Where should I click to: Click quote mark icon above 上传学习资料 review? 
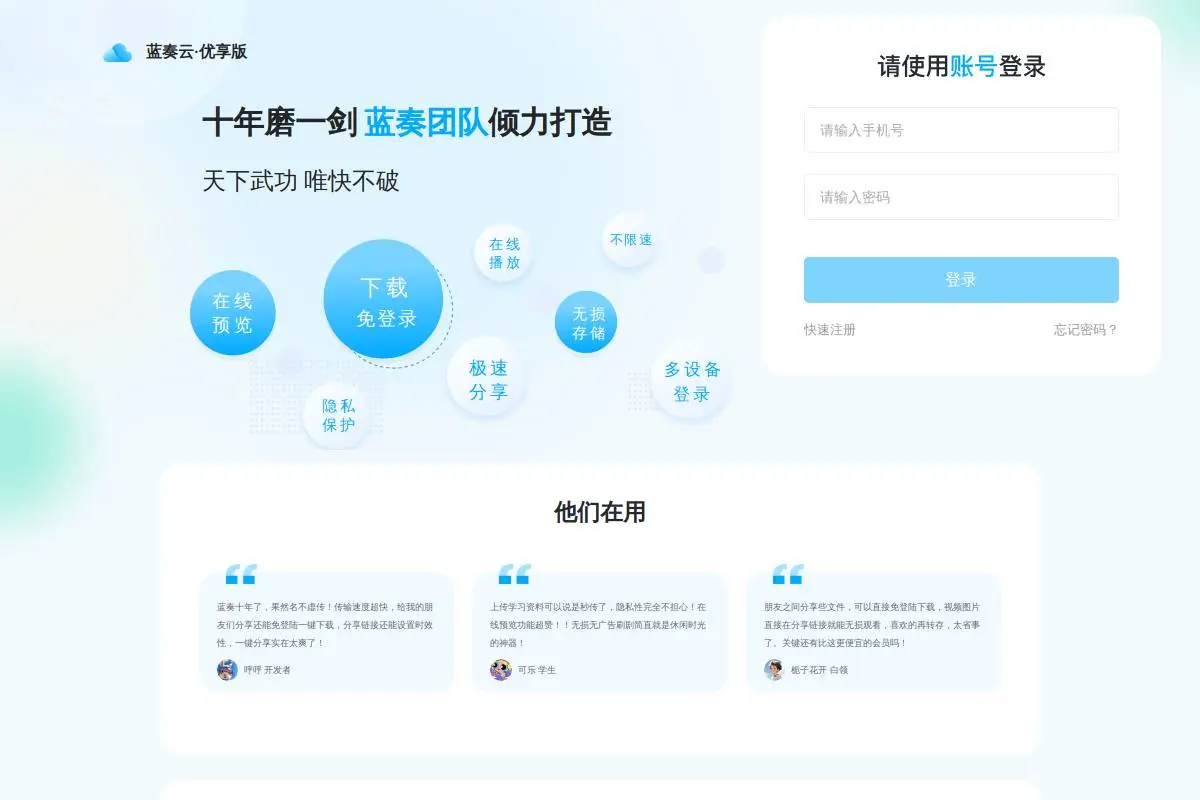pos(514,574)
